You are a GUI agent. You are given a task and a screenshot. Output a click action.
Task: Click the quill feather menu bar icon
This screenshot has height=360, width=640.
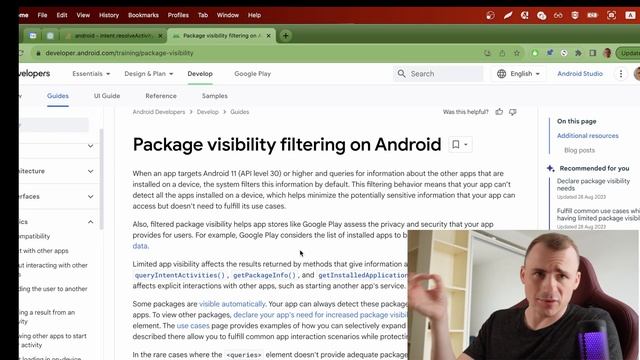tap(508, 16)
